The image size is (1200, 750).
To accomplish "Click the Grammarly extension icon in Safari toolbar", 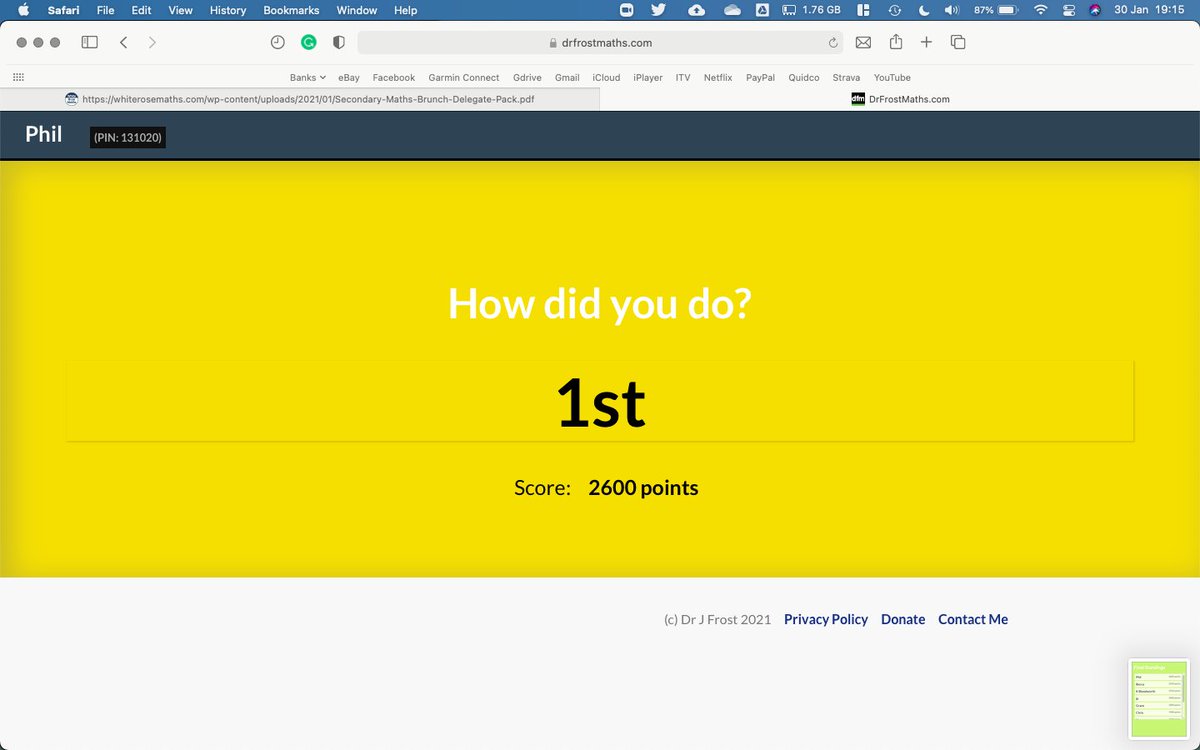I will [x=308, y=42].
